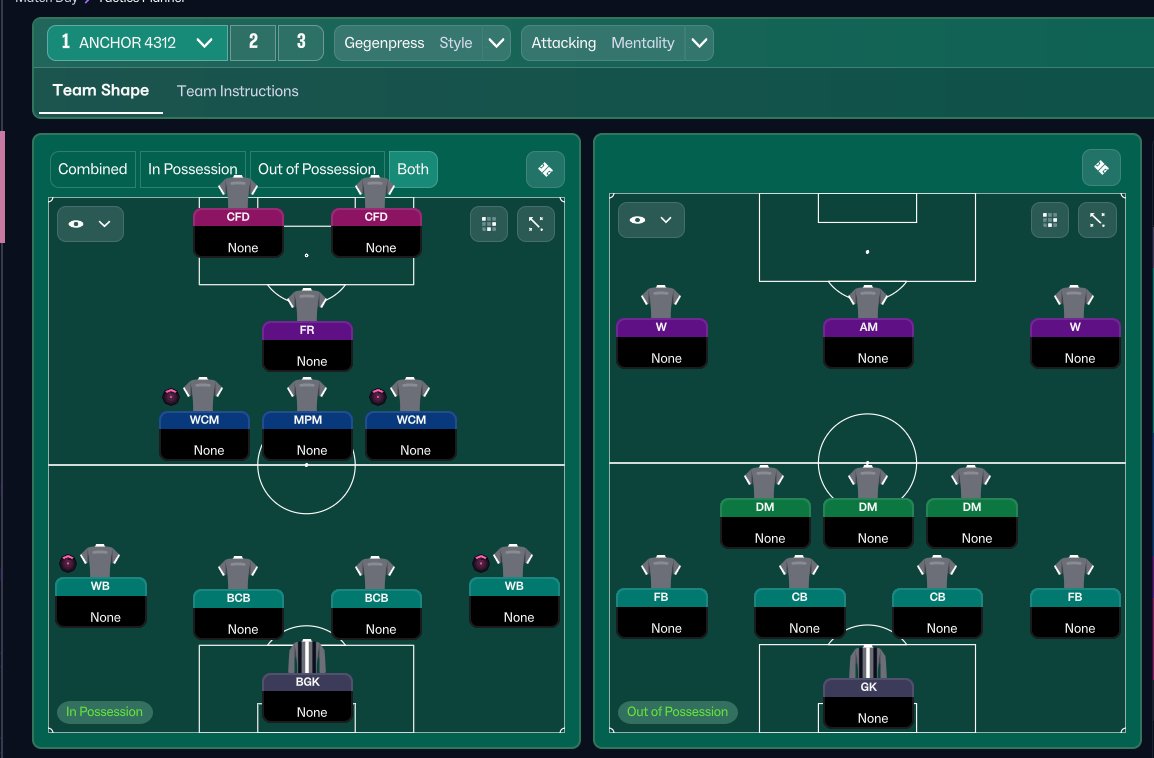Select the In Possession view option
The width and height of the screenshot is (1154, 758).
click(193, 169)
